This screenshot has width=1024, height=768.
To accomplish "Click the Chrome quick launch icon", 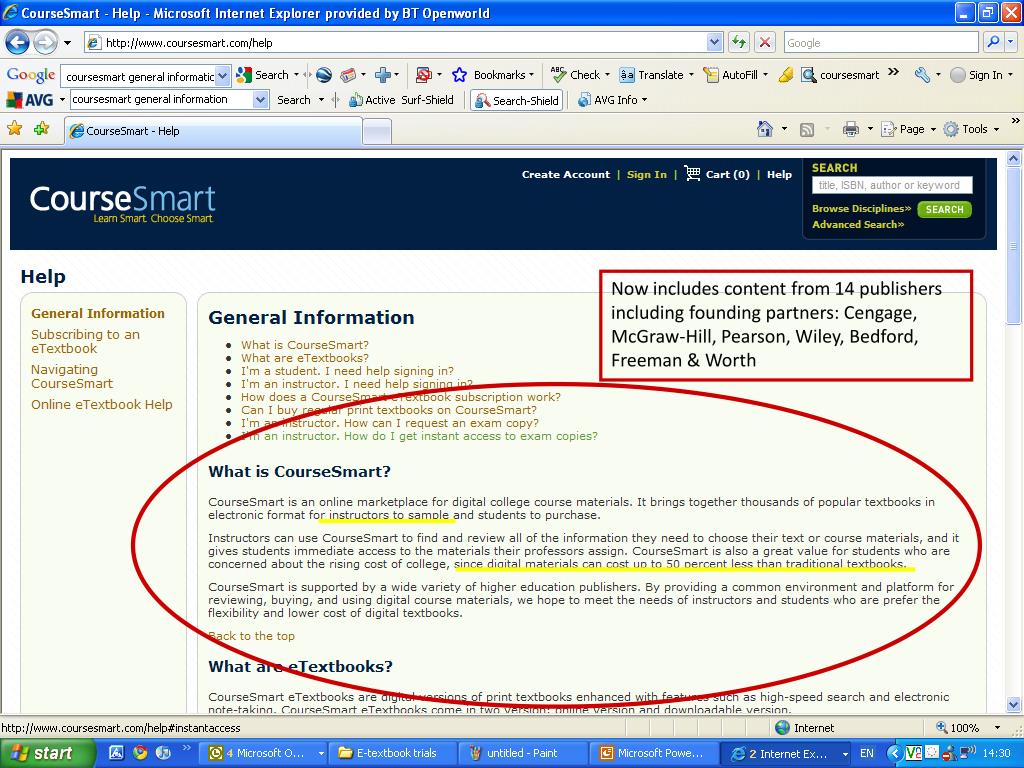I will pos(140,753).
